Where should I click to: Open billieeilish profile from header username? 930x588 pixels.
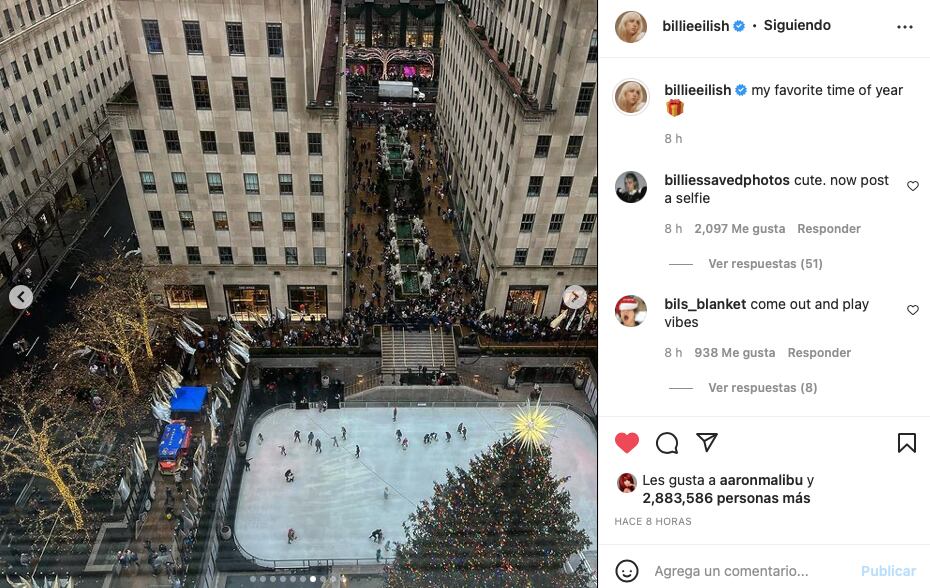tap(696, 26)
